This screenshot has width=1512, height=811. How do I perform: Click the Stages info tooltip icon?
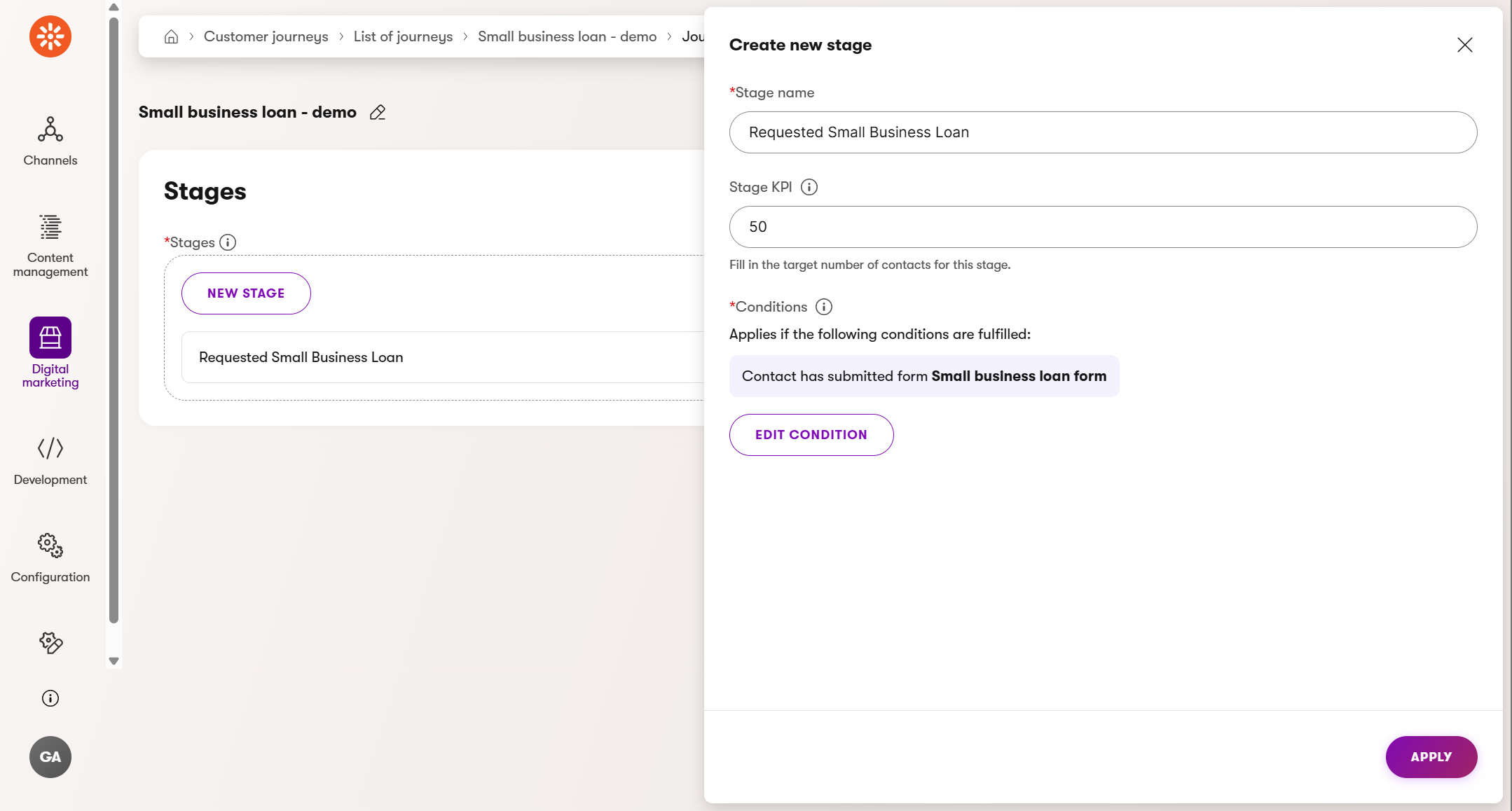point(228,242)
